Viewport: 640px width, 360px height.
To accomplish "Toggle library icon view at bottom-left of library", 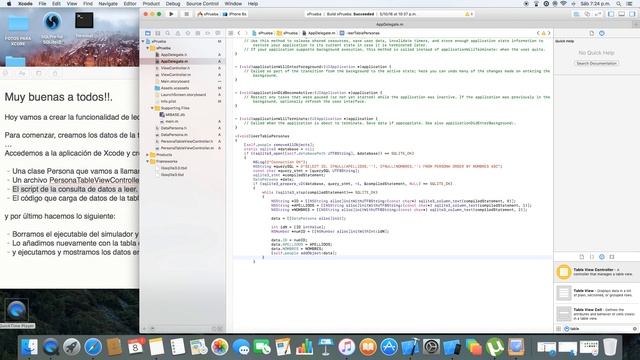I will tap(558, 329).
